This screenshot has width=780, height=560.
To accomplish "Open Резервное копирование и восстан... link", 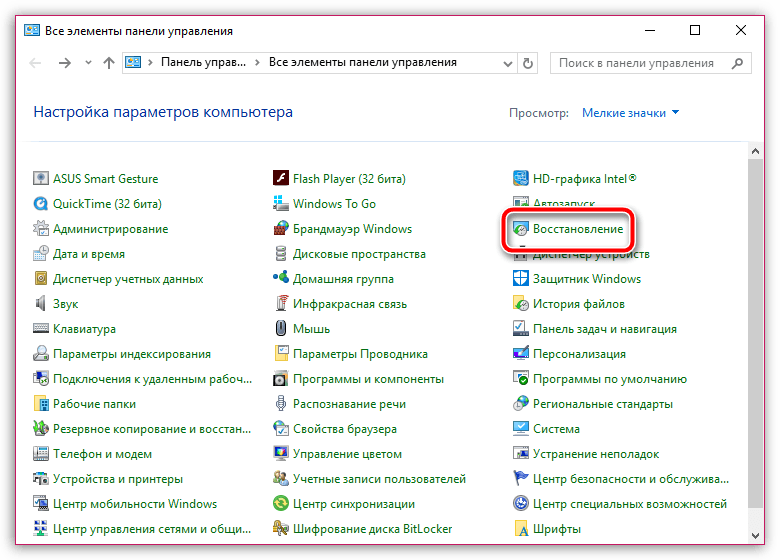I will (152, 429).
